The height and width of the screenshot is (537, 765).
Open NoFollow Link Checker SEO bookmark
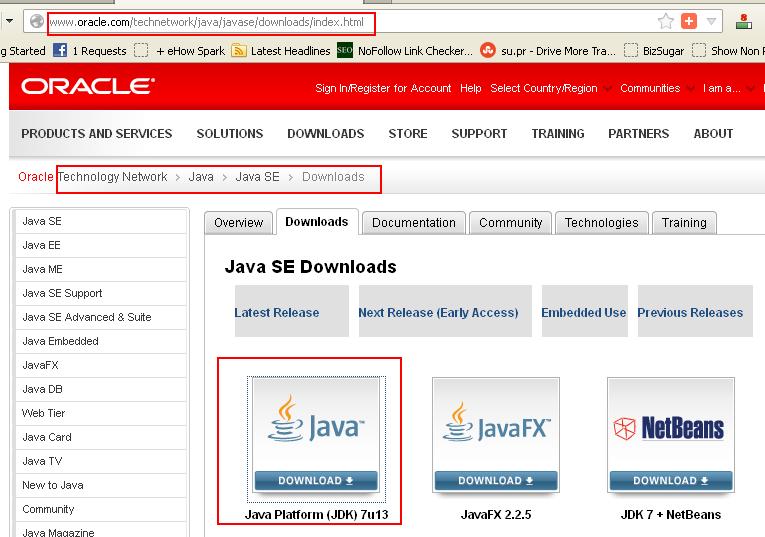pos(405,51)
